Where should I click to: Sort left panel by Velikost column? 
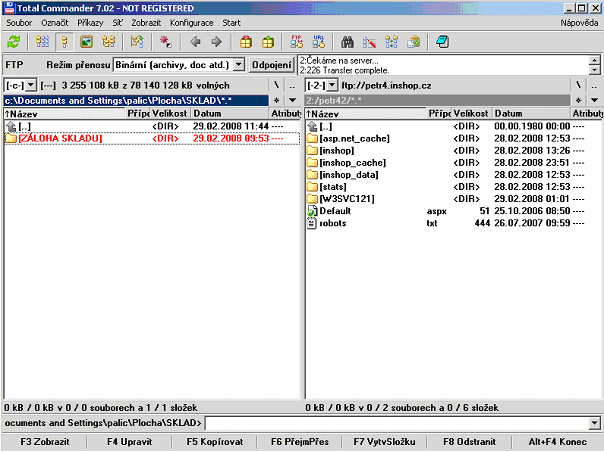tap(170, 114)
